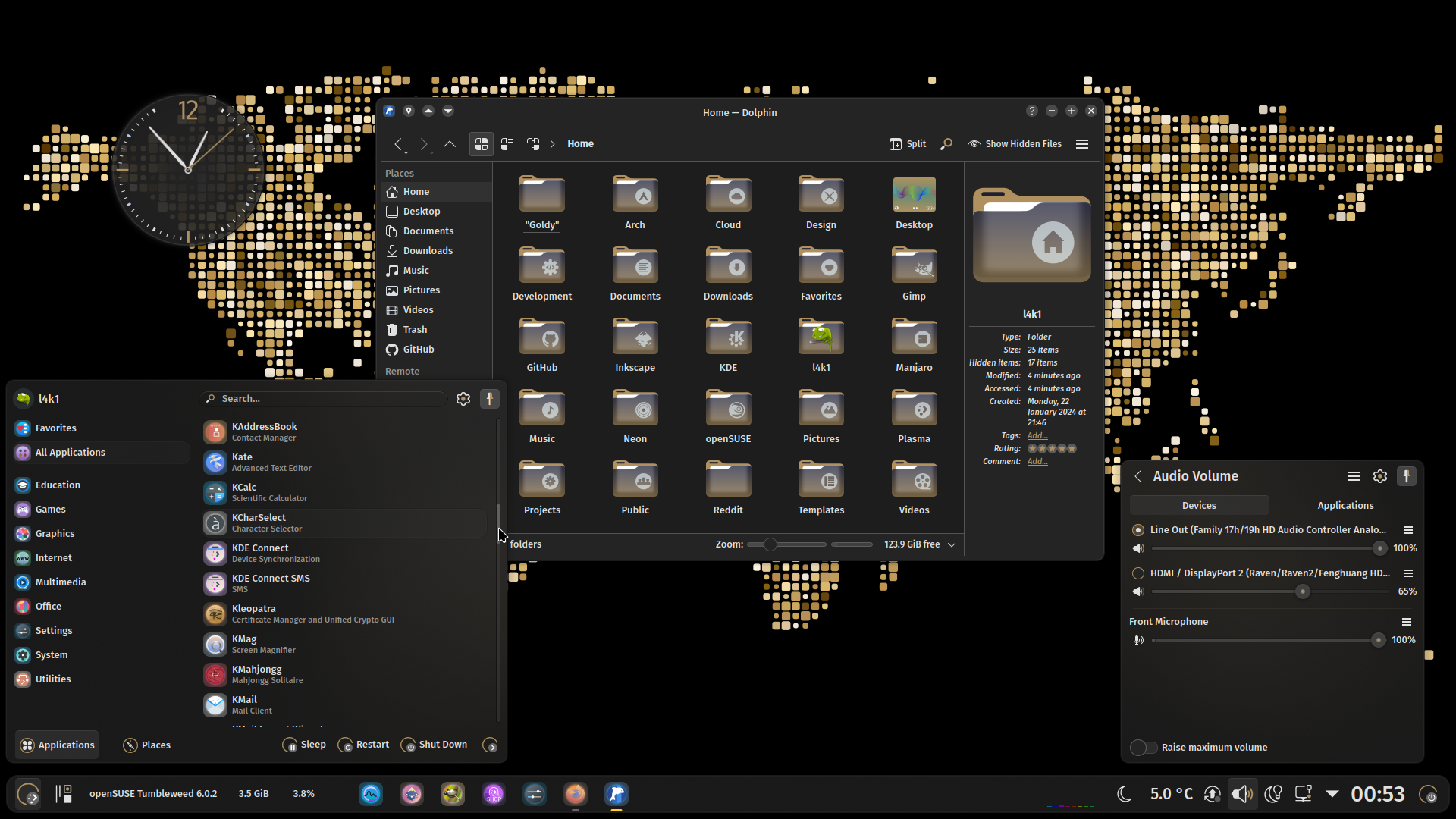The image size is (1456, 819).
Task: Switch Dolphin to compact view mode
Action: 507,144
